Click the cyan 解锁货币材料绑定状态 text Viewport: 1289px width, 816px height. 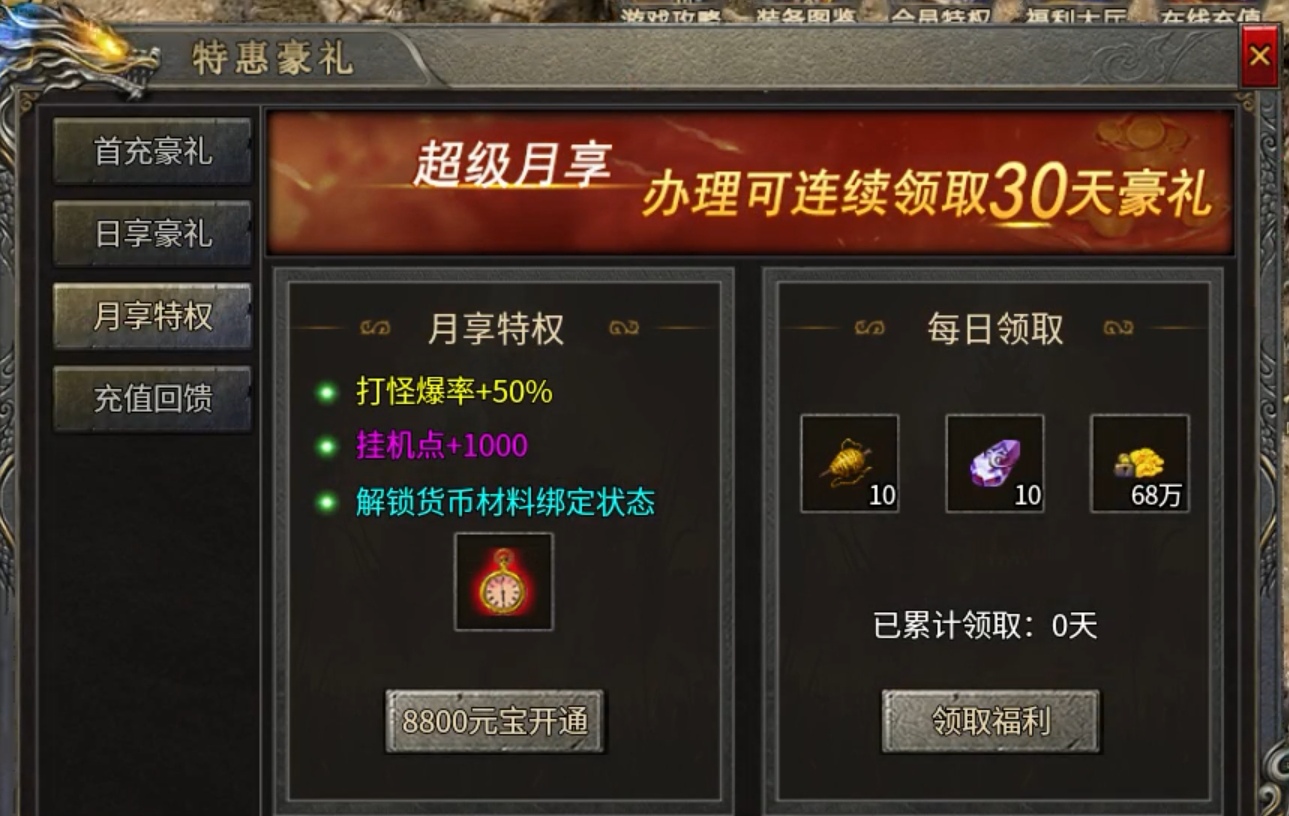(x=505, y=502)
